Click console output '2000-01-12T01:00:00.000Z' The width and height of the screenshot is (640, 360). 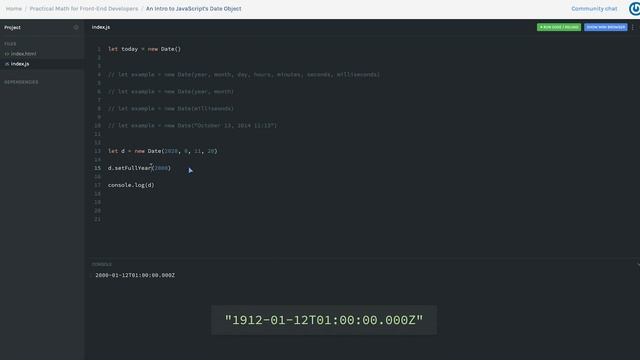[x=135, y=276]
